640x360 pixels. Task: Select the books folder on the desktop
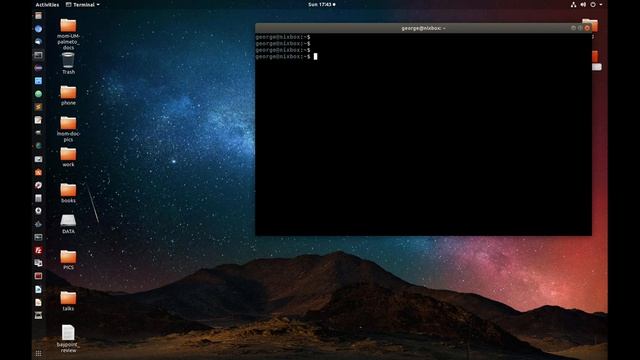pyautogui.click(x=68, y=190)
